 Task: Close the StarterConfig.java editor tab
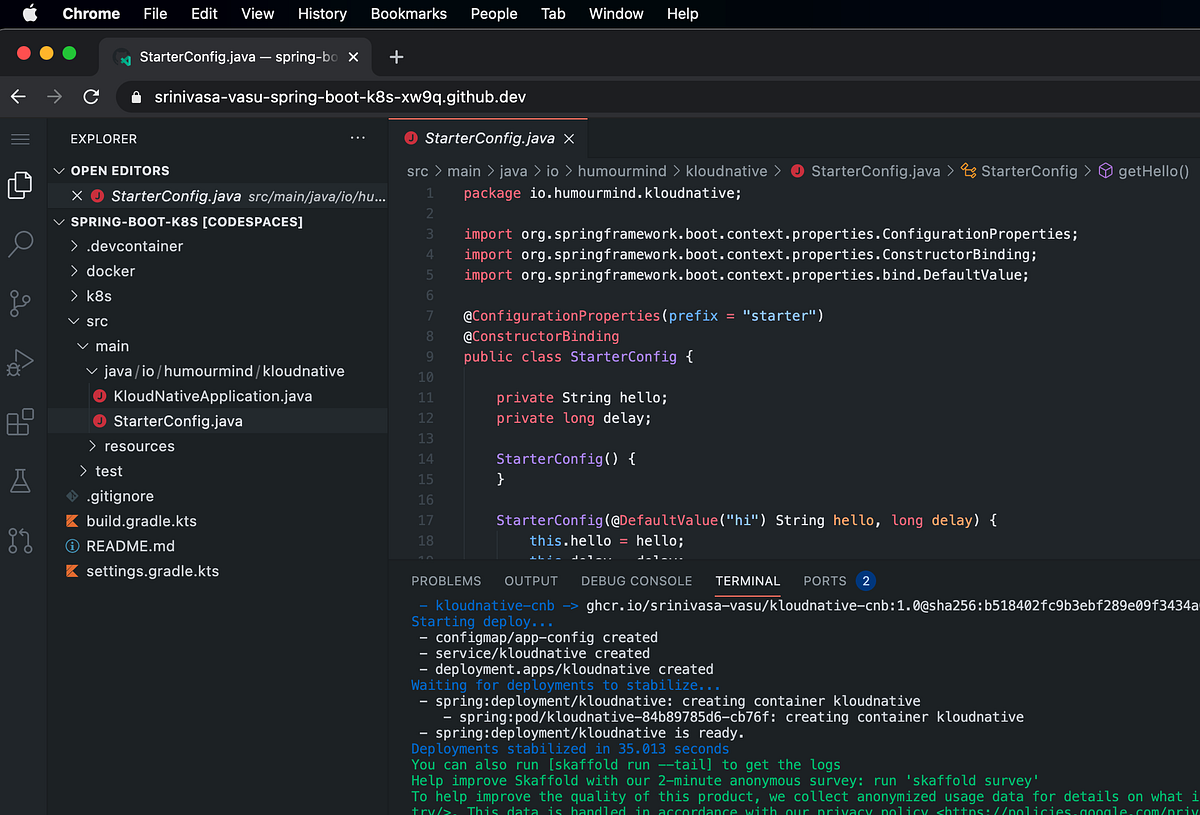point(568,138)
